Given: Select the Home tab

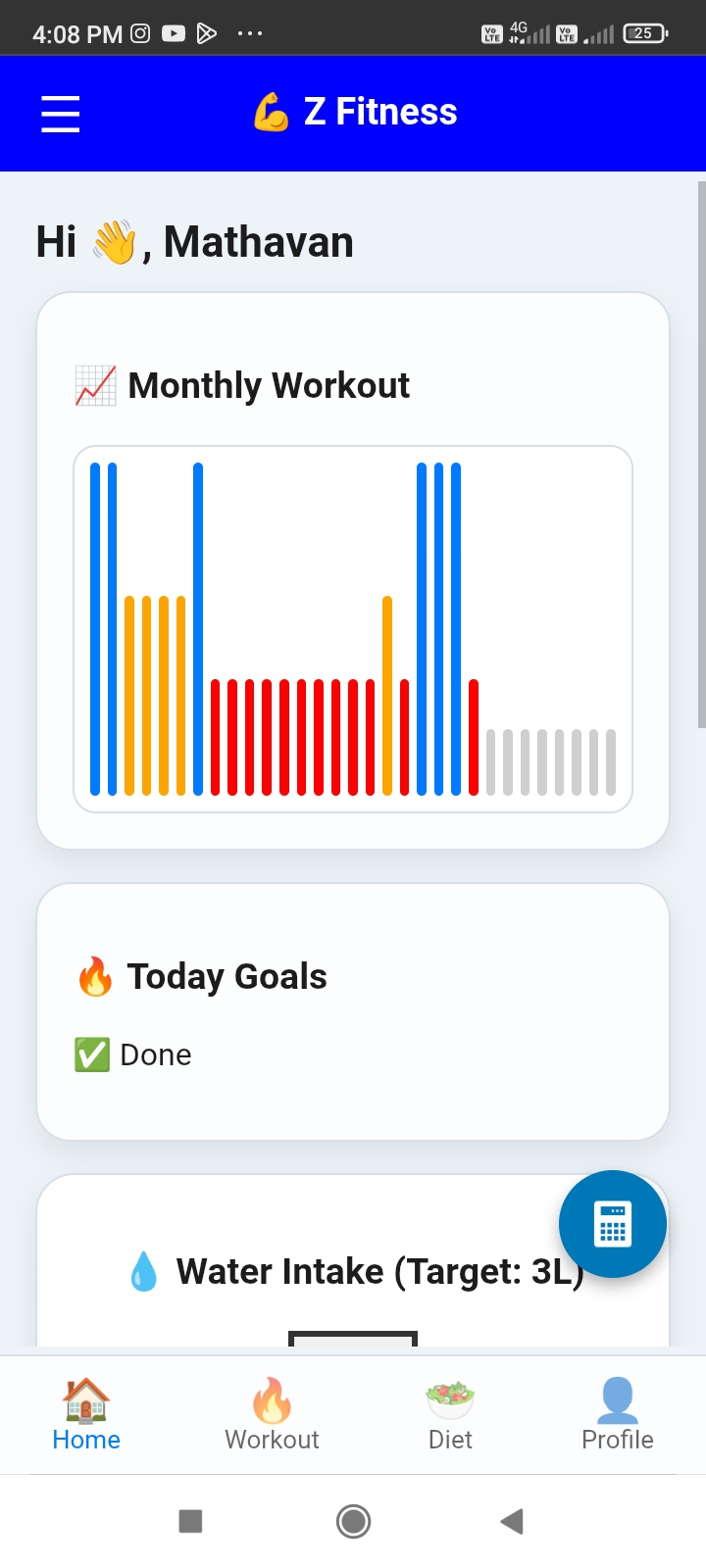Looking at the screenshot, I should coord(86,1414).
